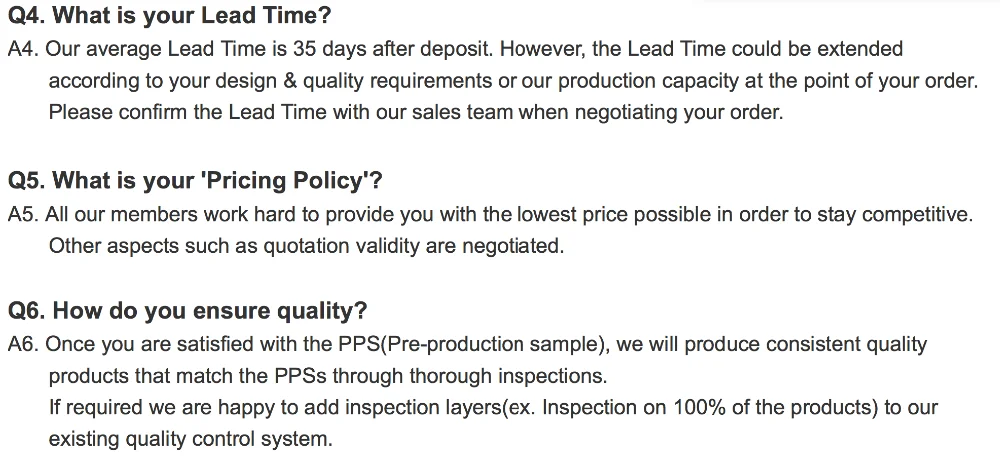Click the 'existing quality control system' line
The image size is (1000, 467).
(x=190, y=439)
